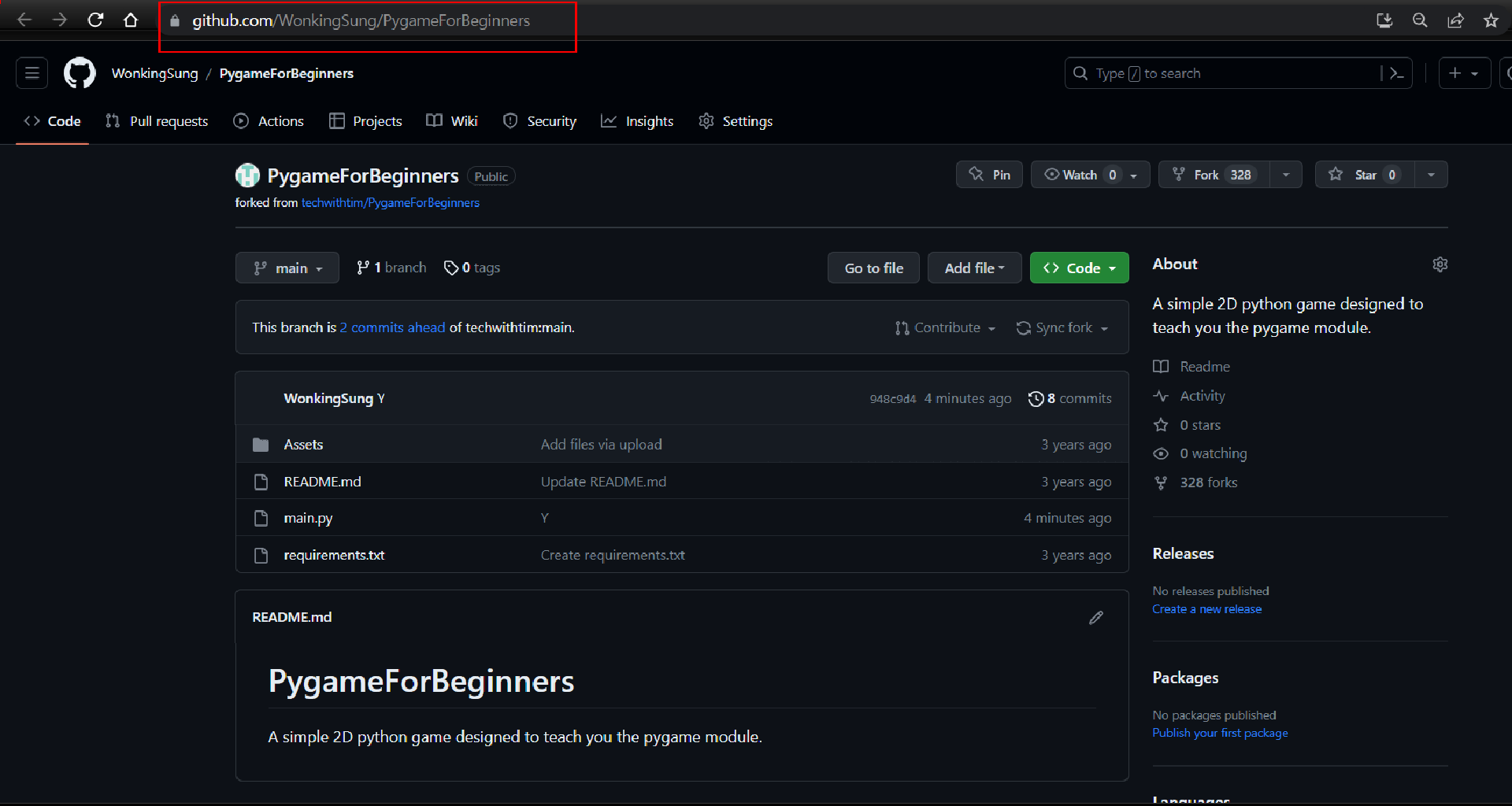This screenshot has width=1512, height=806.
Task: Click the lock icon in the address bar
Action: click(x=175, y=21)
